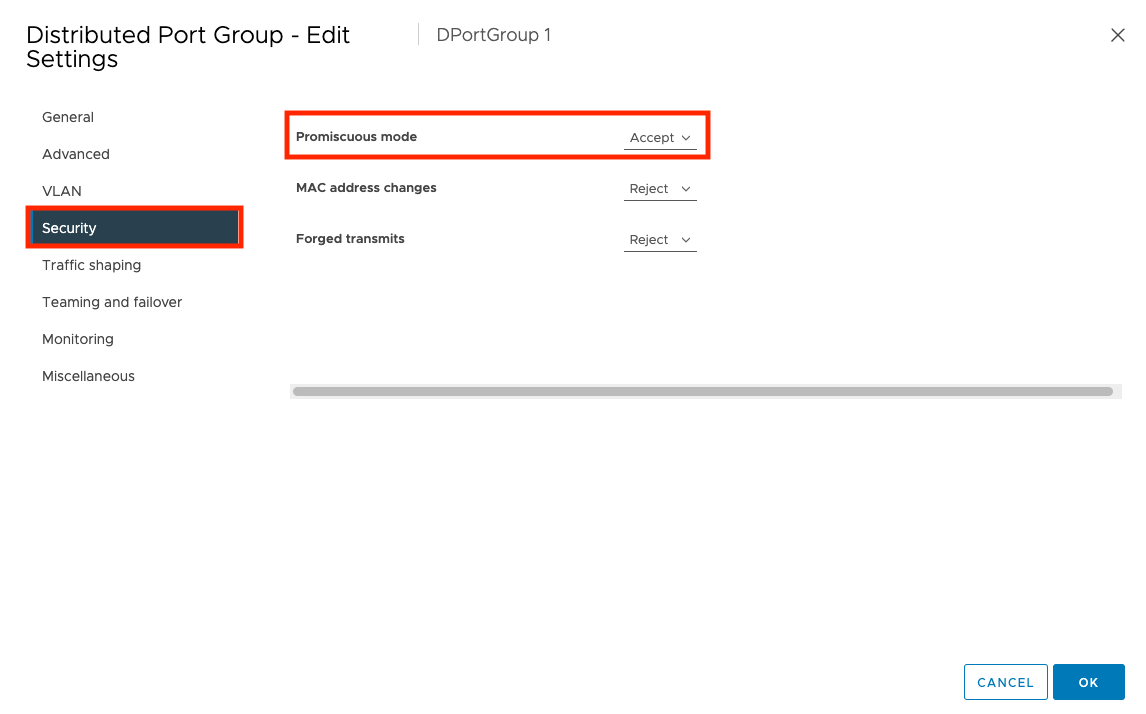
Task: Select the Security section
Action: click(x=69, y=227)
